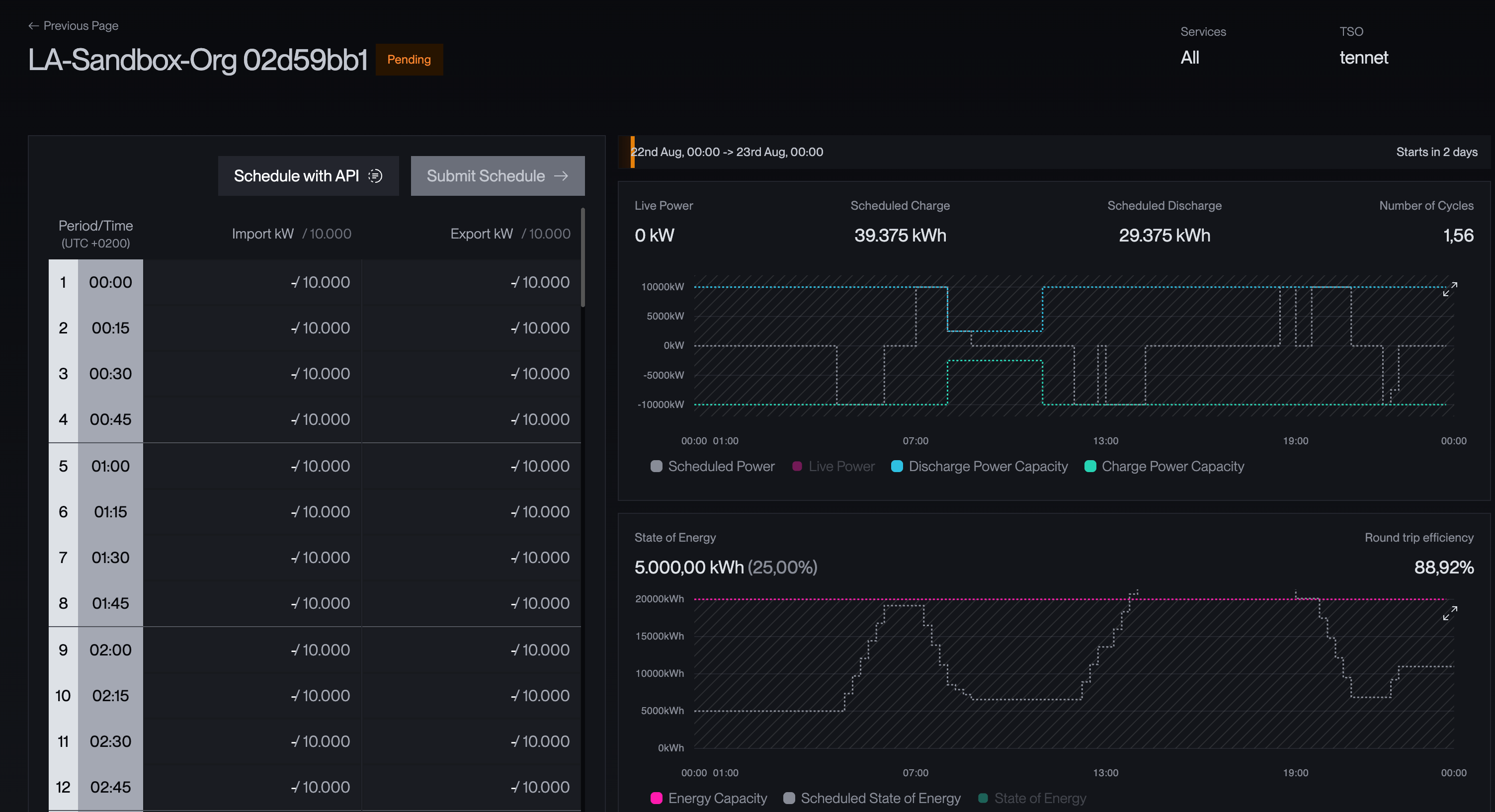Expand the State of Energy chart
This screenshot has width=1495, height=812.
[x=1449, y=613]
